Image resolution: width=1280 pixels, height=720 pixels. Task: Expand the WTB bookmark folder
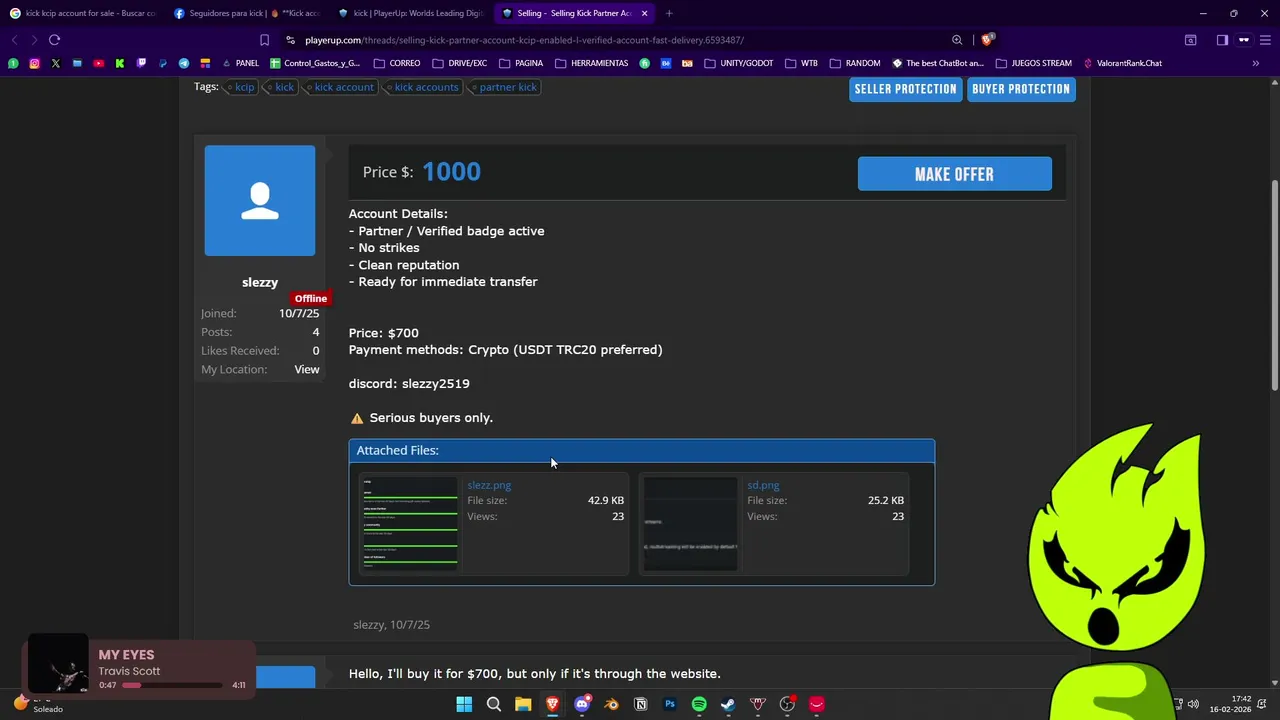[x=801, y=63]
